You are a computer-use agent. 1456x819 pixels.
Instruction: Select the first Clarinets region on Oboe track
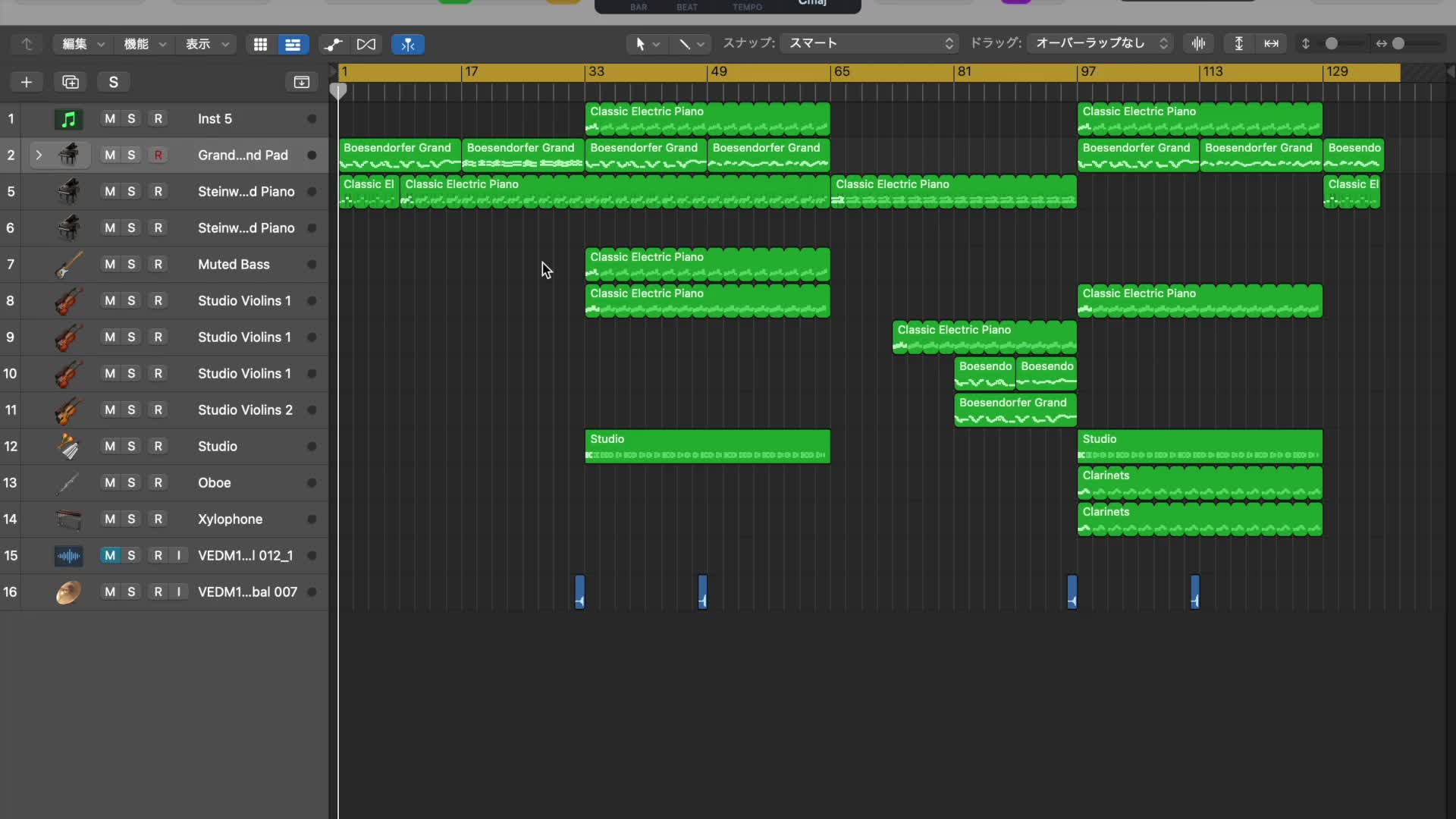pos(1200,483)
